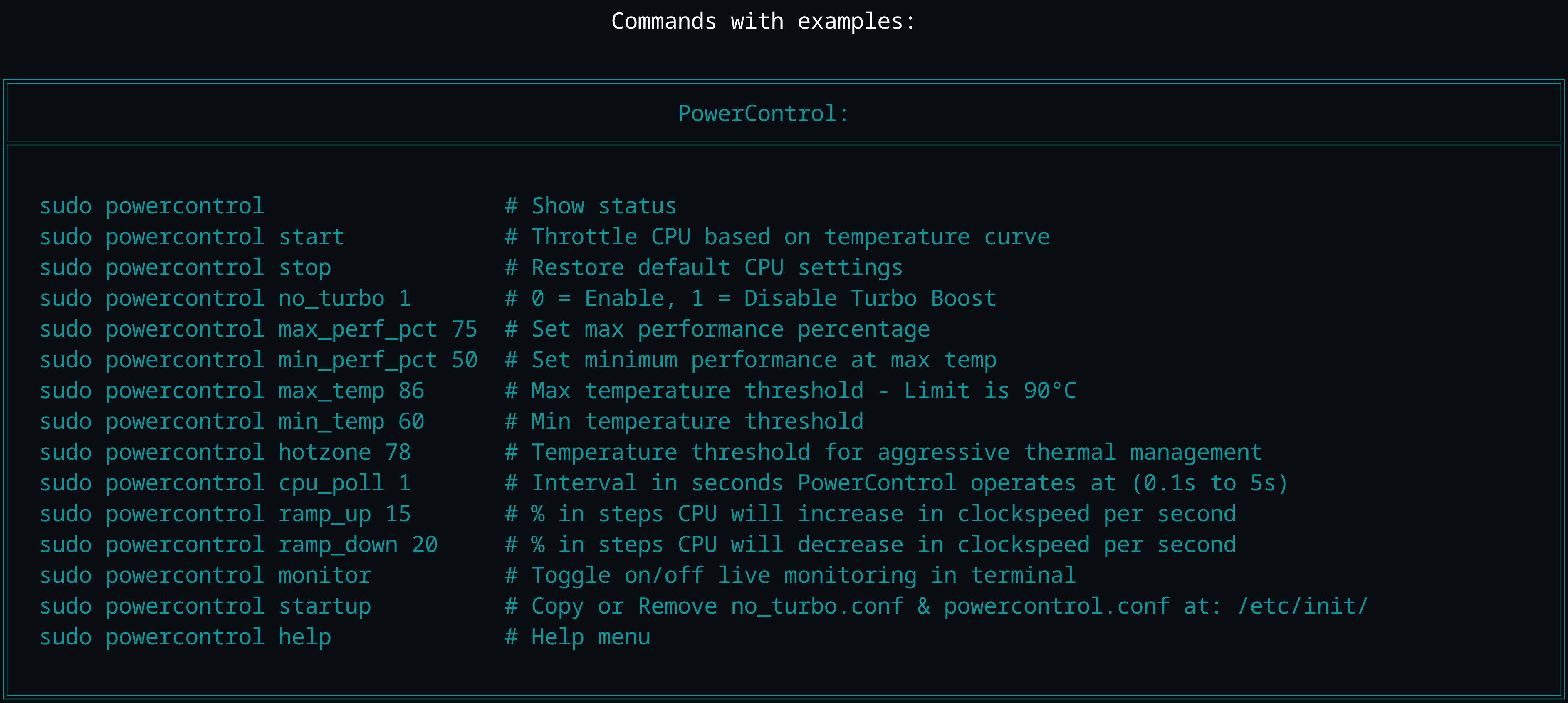
Task: Click the '# Help menu' comment
Action: pos(578,637)
